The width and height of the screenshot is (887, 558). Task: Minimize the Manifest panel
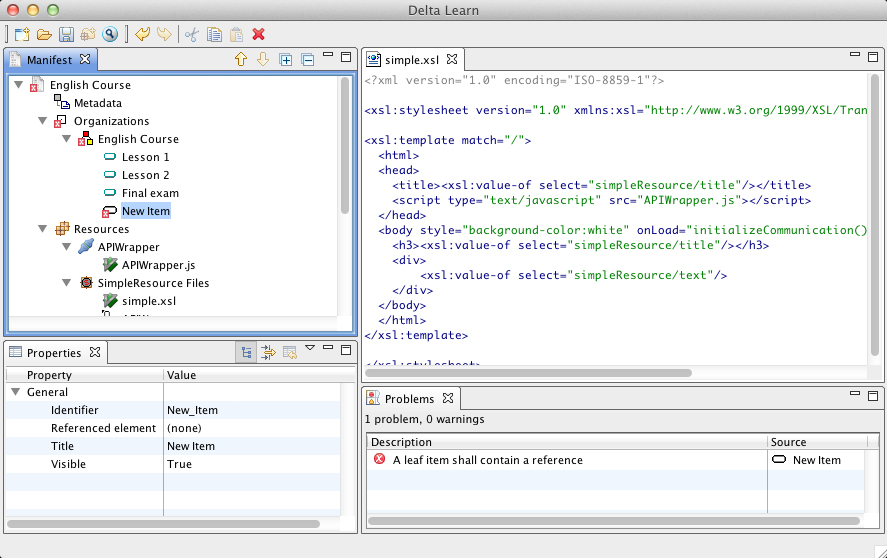(328, 54)
